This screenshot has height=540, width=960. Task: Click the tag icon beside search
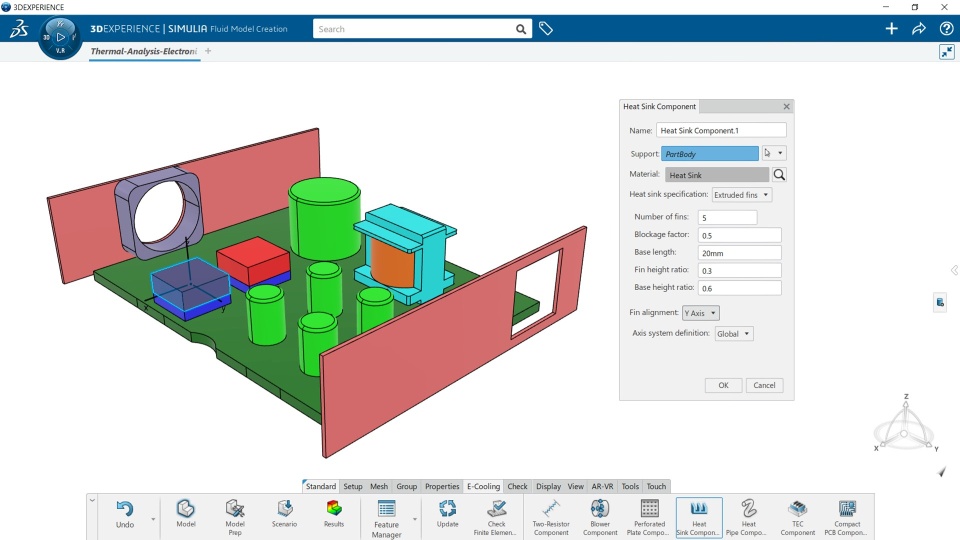[546, 28]
